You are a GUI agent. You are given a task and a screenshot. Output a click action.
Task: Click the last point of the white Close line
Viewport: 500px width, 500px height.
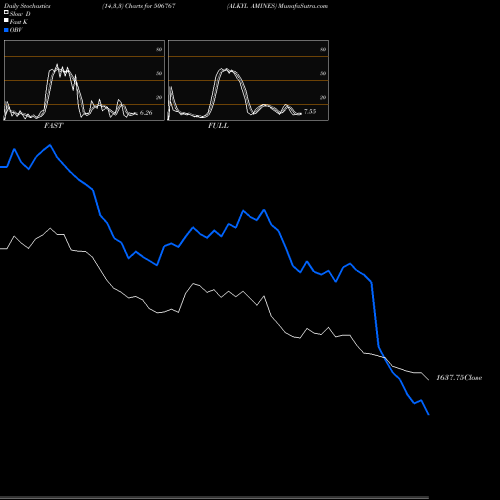(x=429, y=380)
